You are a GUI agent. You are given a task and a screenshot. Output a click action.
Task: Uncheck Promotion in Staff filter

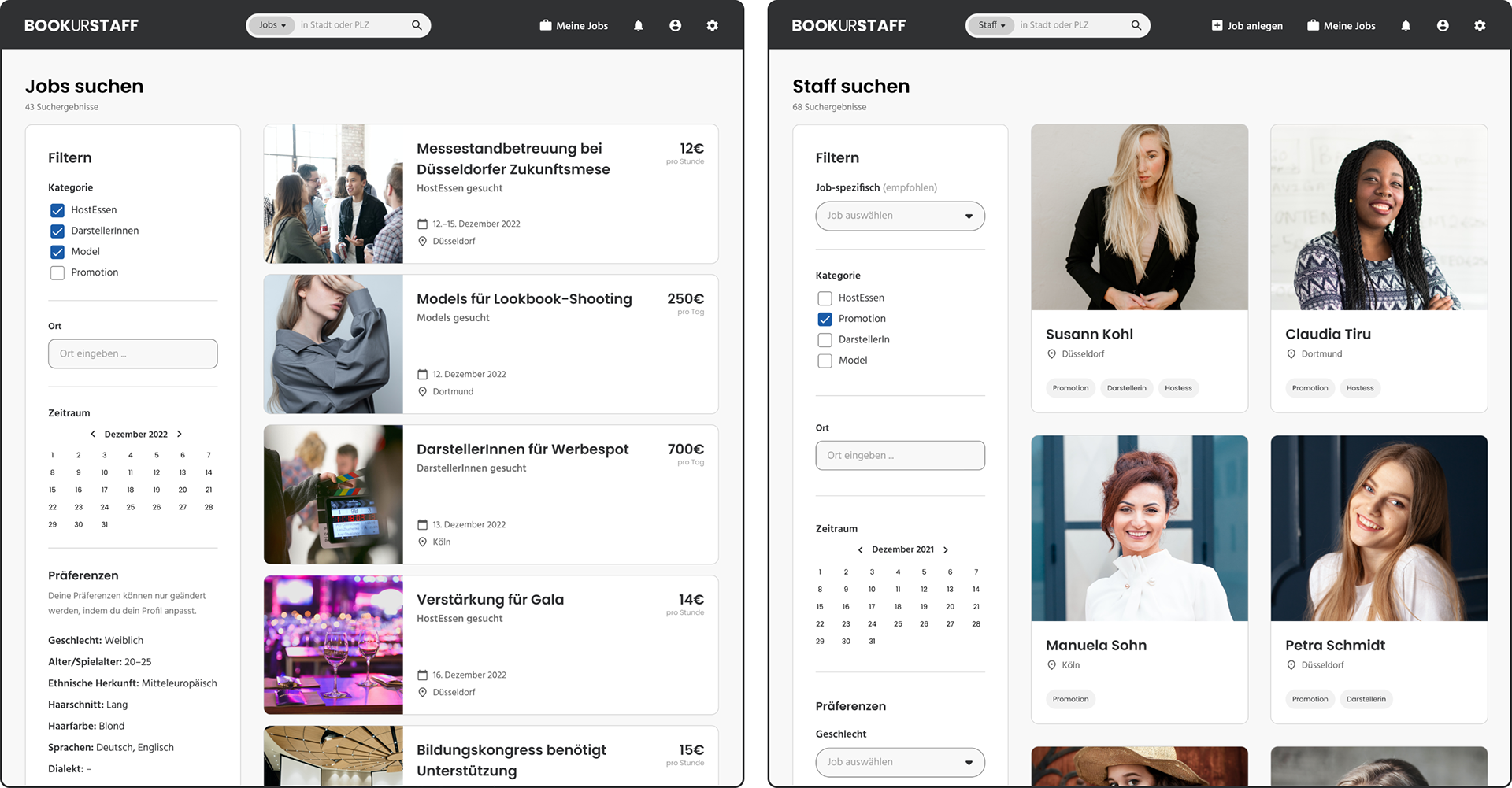tap(825, 319)
